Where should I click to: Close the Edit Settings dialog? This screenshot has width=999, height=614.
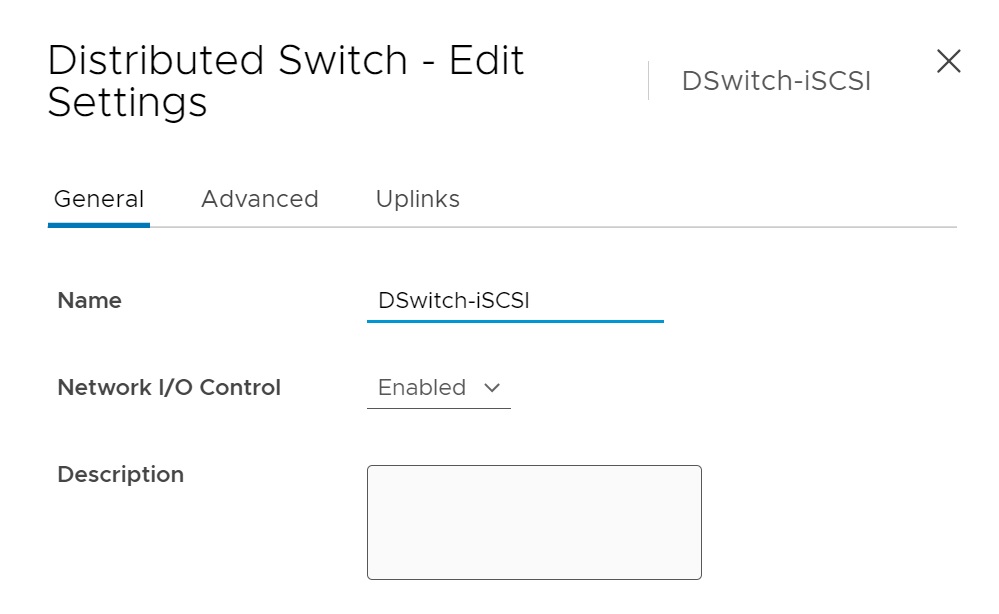tap(948, 62)
